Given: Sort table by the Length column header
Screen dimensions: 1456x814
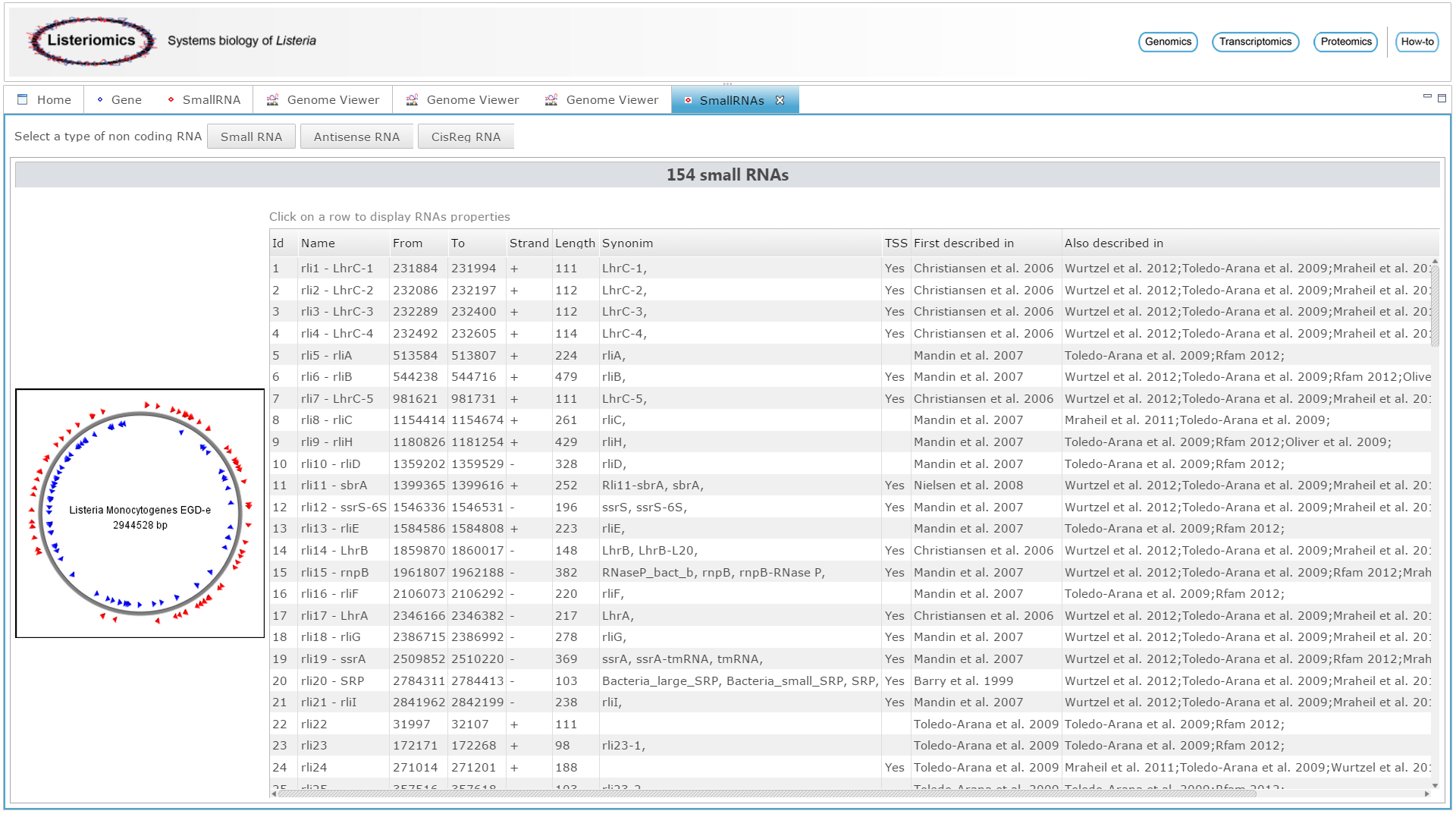Looking at the screenshot, I should click(x=574, y=244).
